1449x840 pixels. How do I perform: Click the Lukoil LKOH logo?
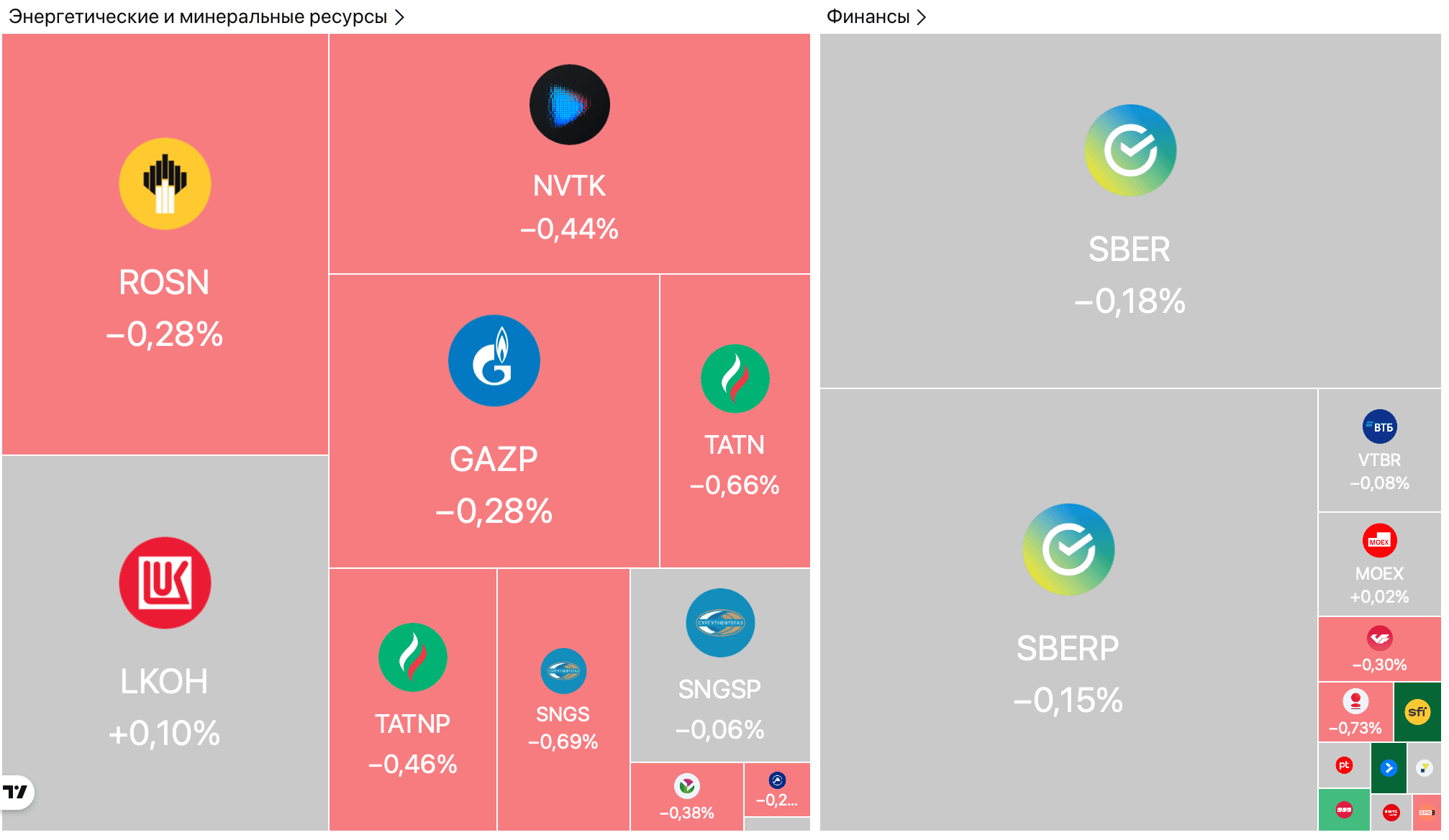click(165, 583)
